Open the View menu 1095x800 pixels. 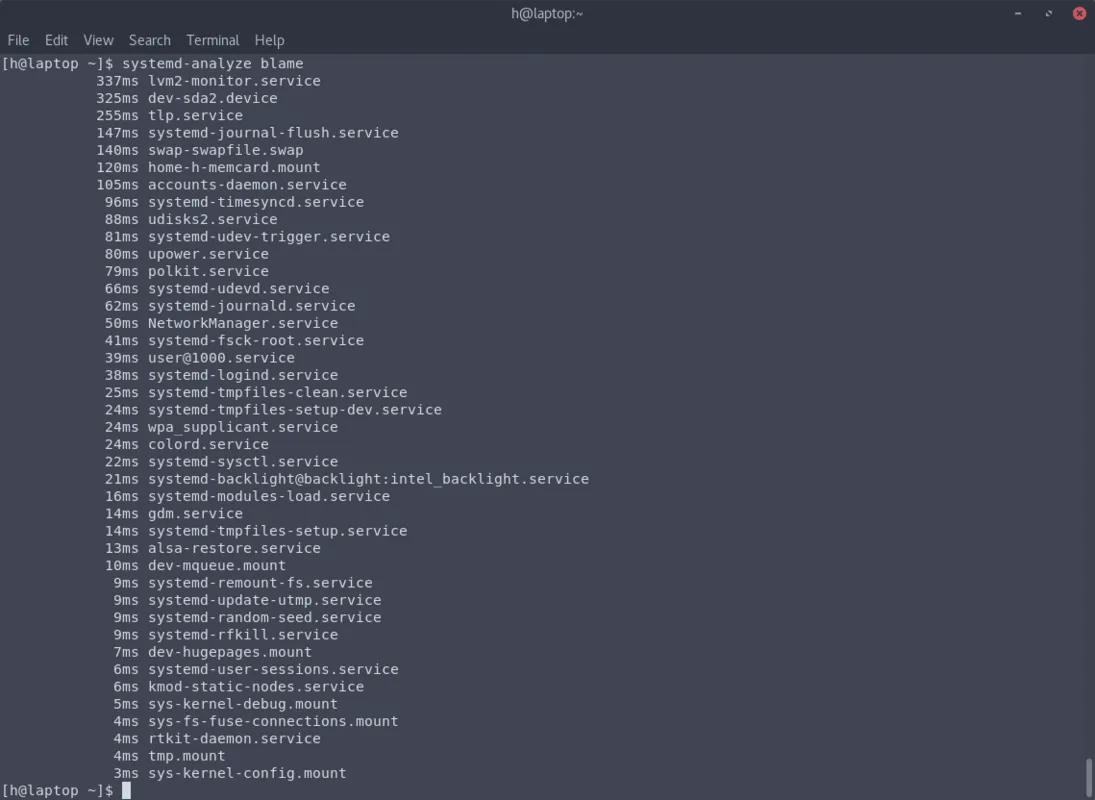(98, 40)
